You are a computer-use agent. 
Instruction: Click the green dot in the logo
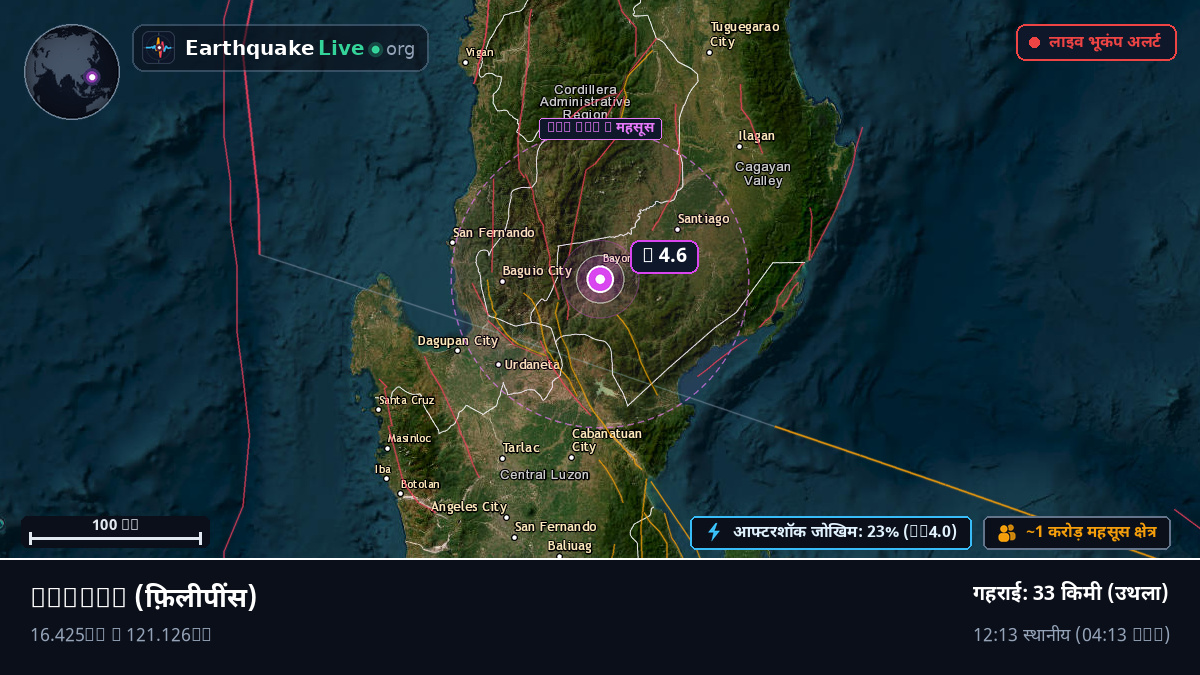click(375, 49)
